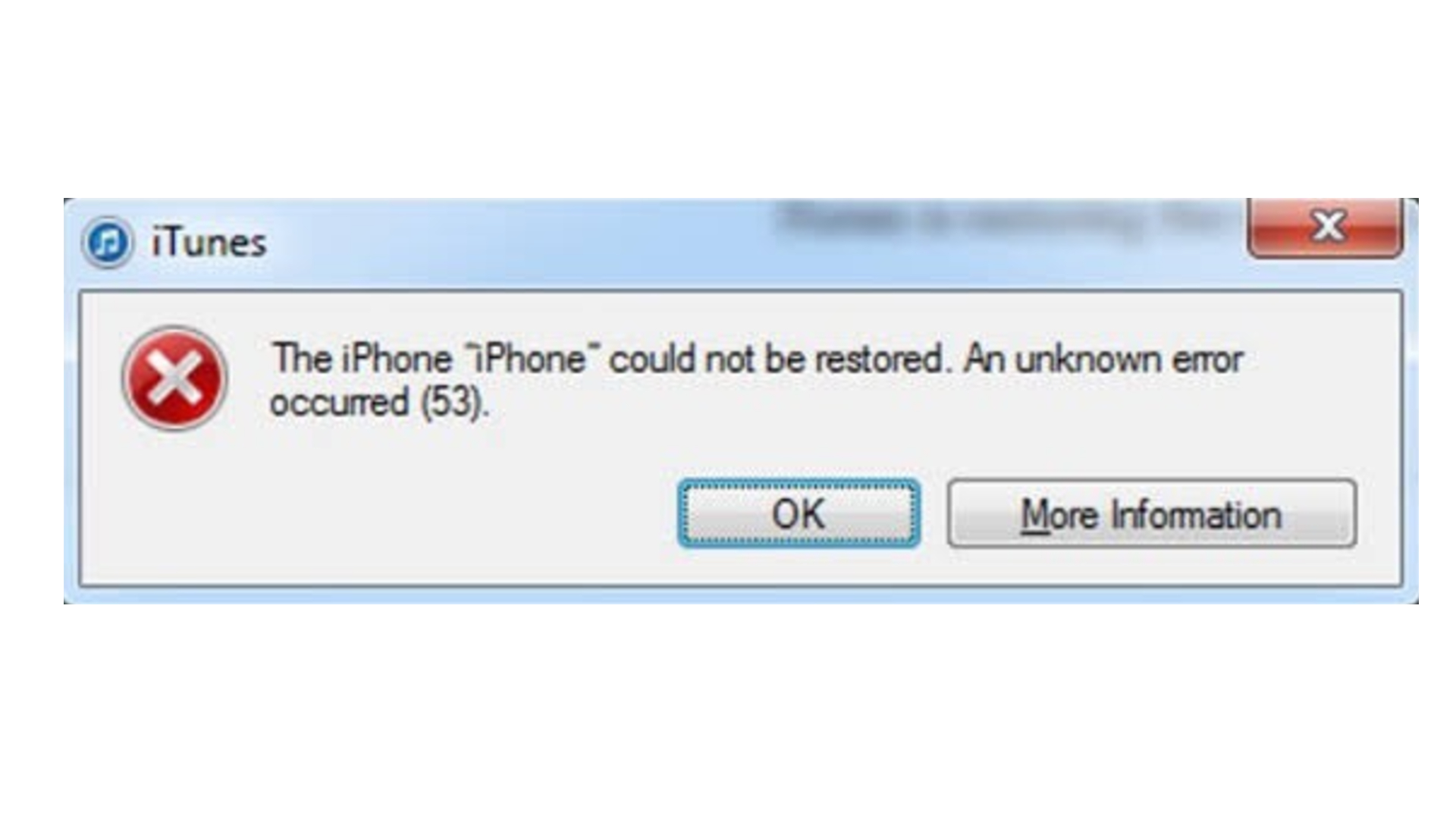The width and height of the screenshot is (1456, 819).
Task: Click white background below the dialog
Action: 728,713
